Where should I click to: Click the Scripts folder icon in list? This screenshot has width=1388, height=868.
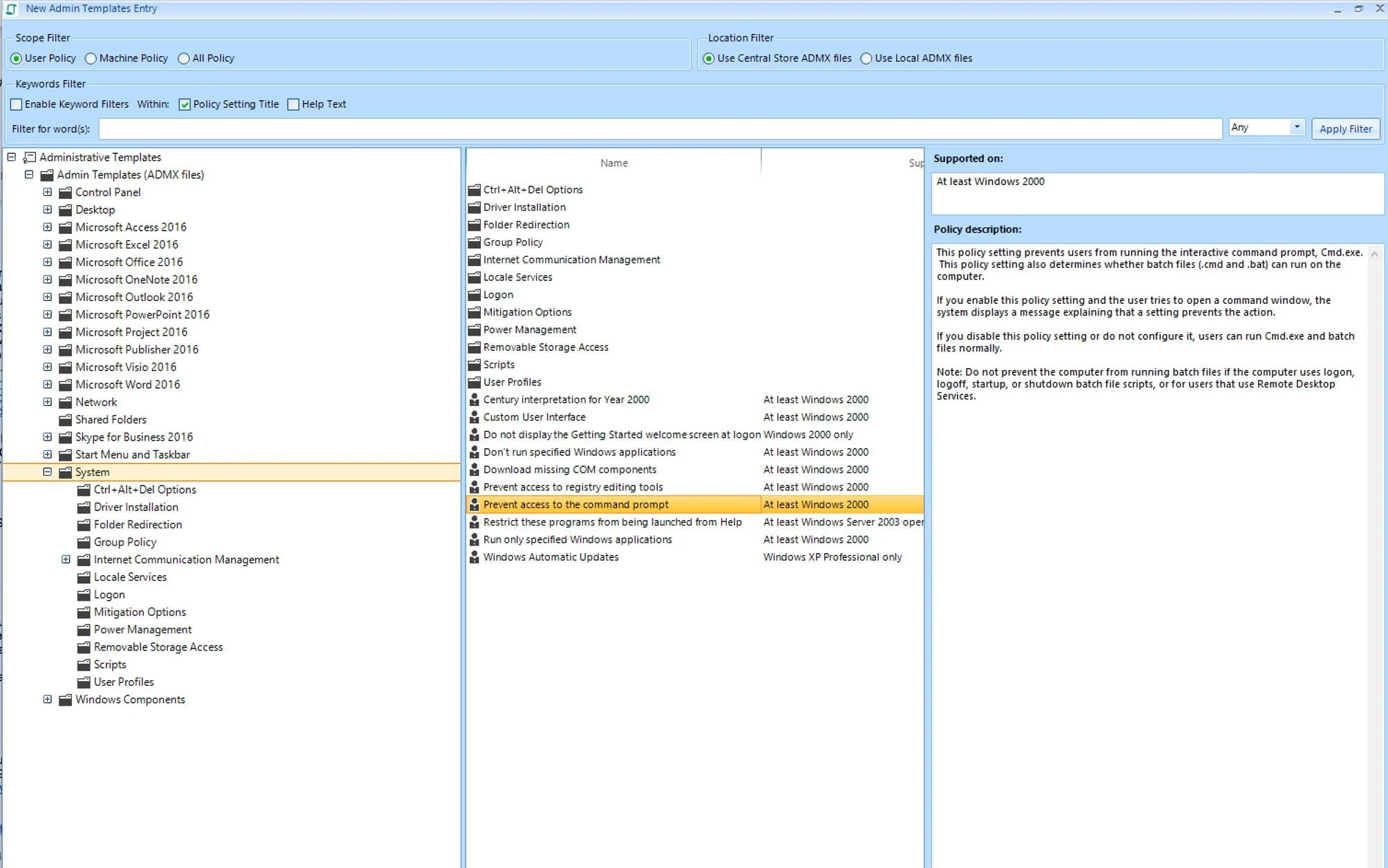[x=474, y=365]
